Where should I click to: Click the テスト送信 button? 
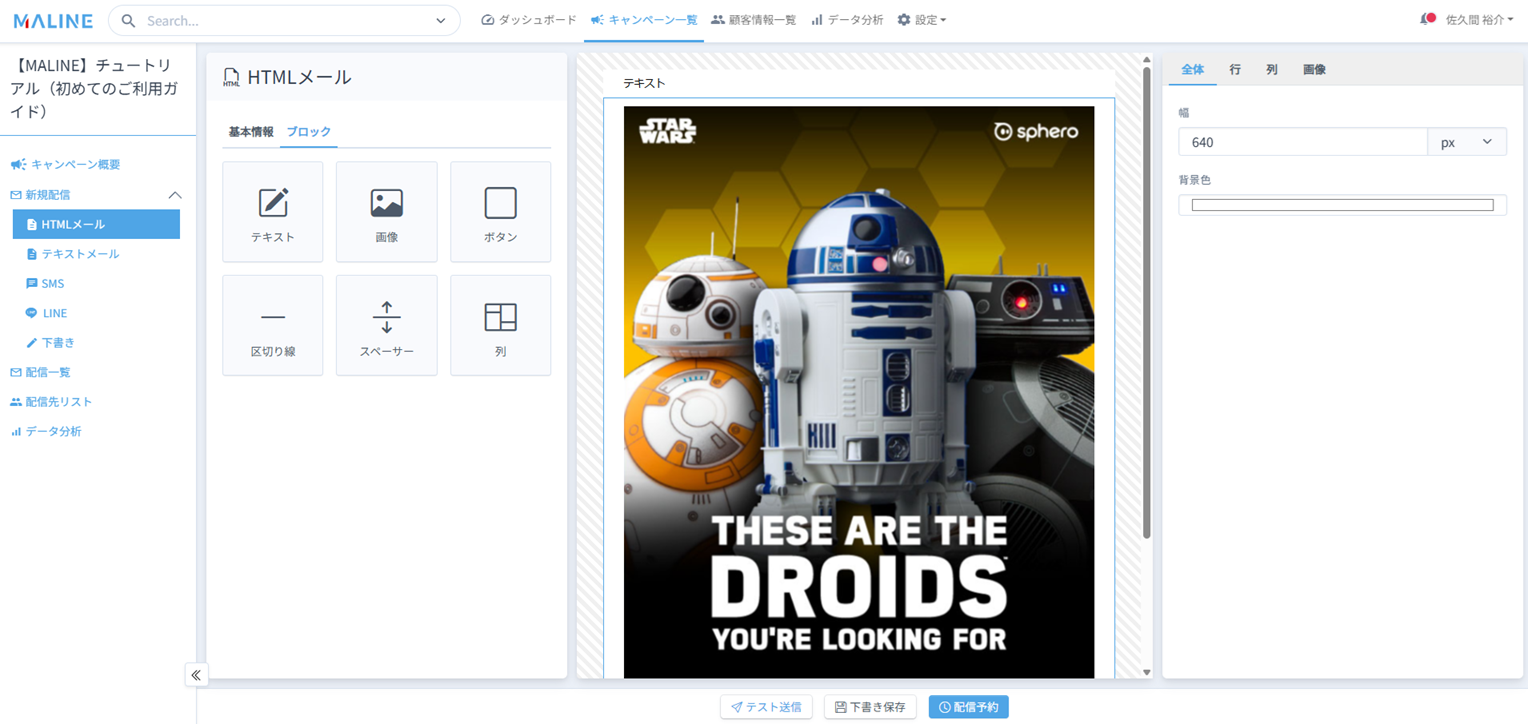tap(766, 707)
